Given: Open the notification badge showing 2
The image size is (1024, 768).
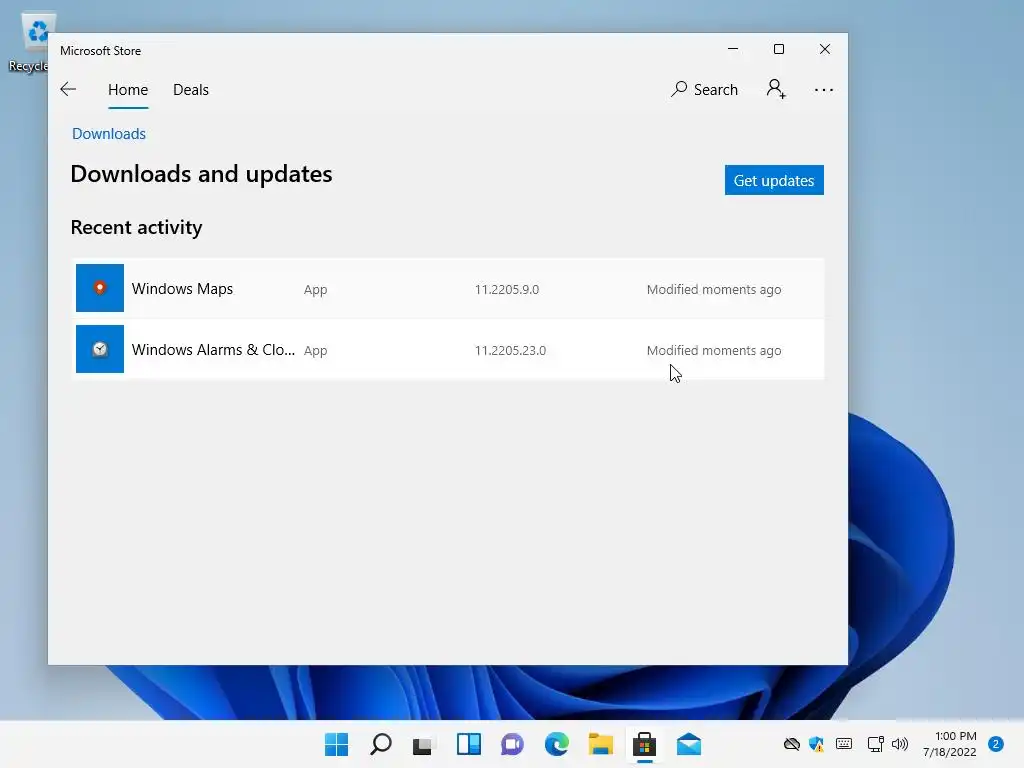Looking at the screenshot, I should 996,744.
